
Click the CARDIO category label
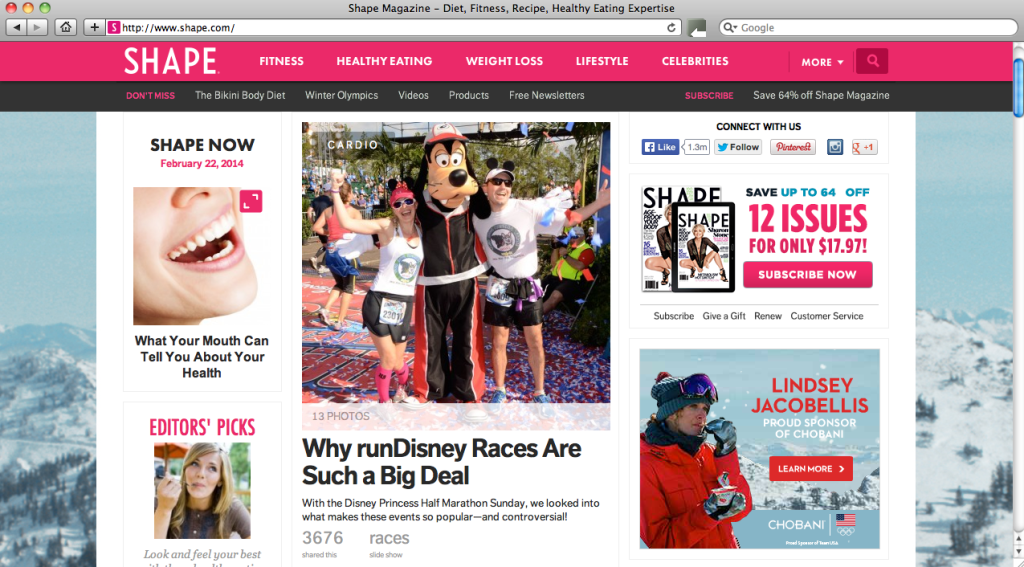(353, 145)
